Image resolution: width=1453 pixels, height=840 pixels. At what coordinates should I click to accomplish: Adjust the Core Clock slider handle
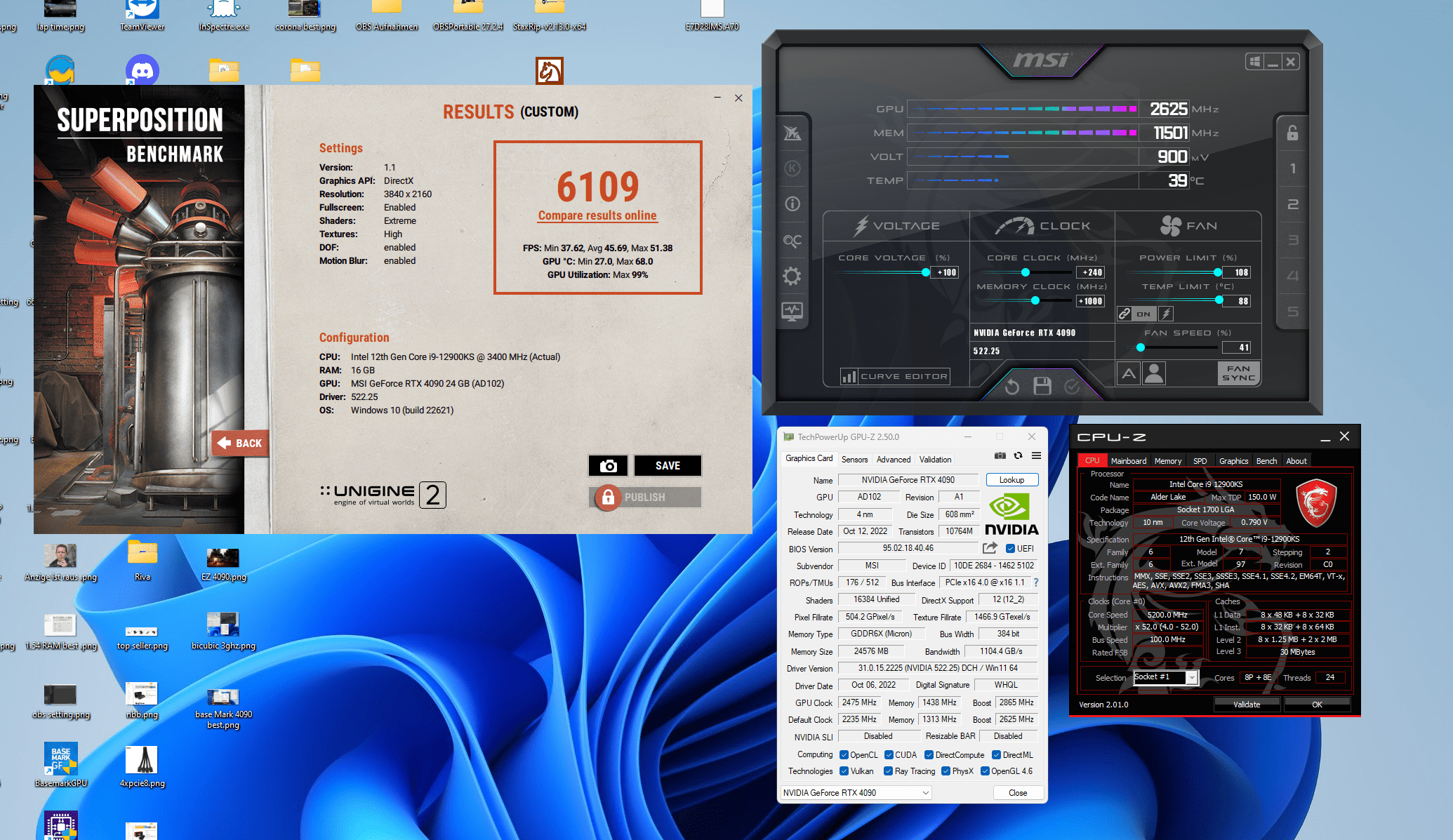coord(1026,272)
